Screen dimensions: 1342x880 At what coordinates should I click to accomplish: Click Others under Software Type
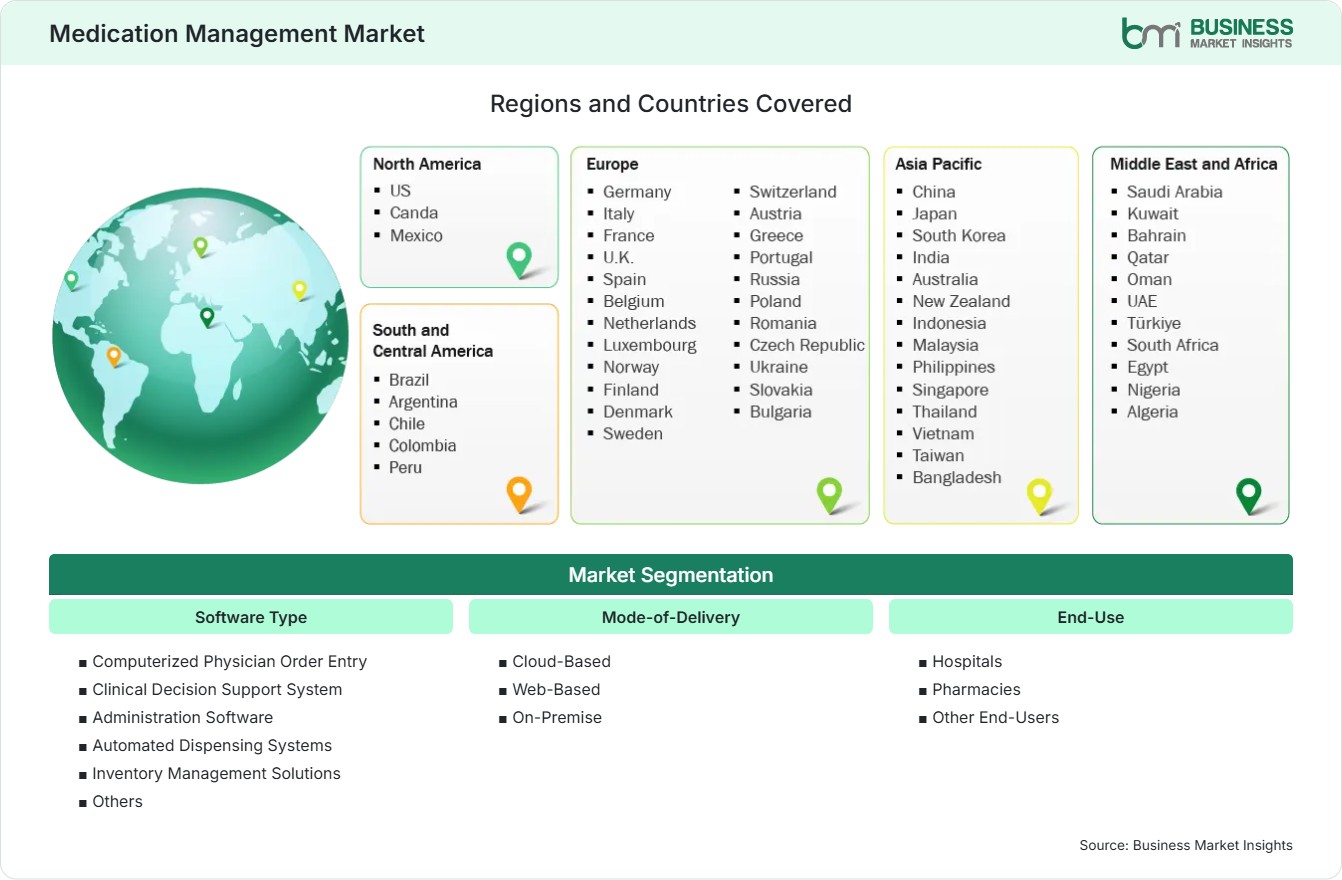[x=118, y=801]
